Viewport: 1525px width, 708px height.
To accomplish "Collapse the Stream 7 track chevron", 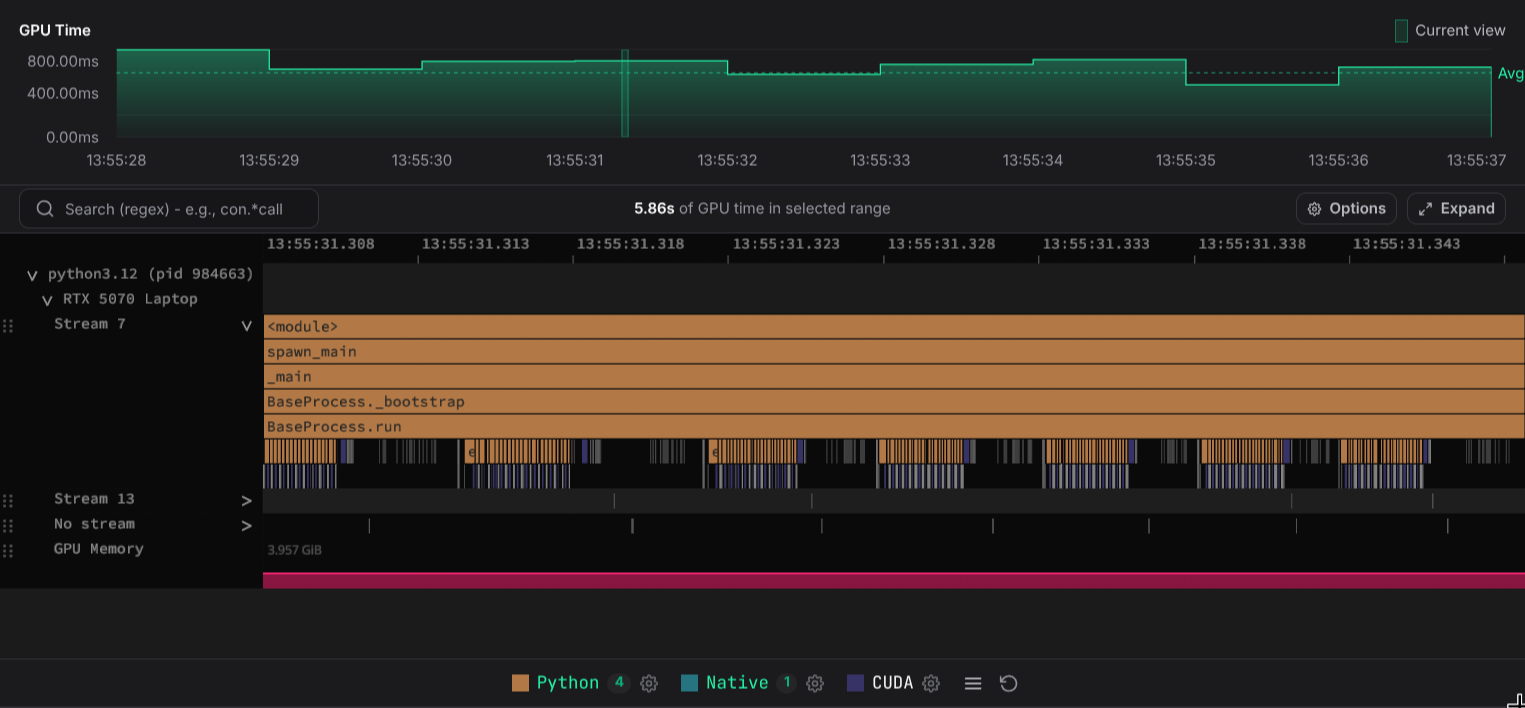I will click(247, 325).
